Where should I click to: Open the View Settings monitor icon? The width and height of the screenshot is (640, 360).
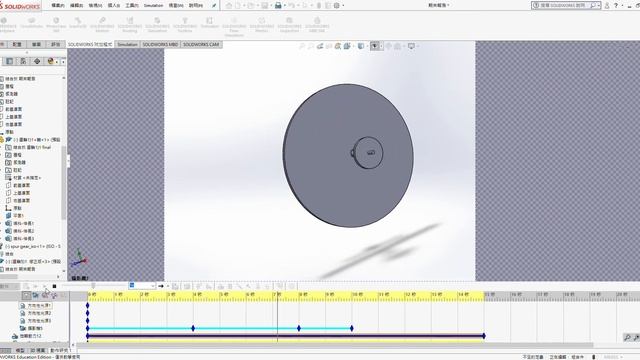pyautogui.click(x=411, y=46)
